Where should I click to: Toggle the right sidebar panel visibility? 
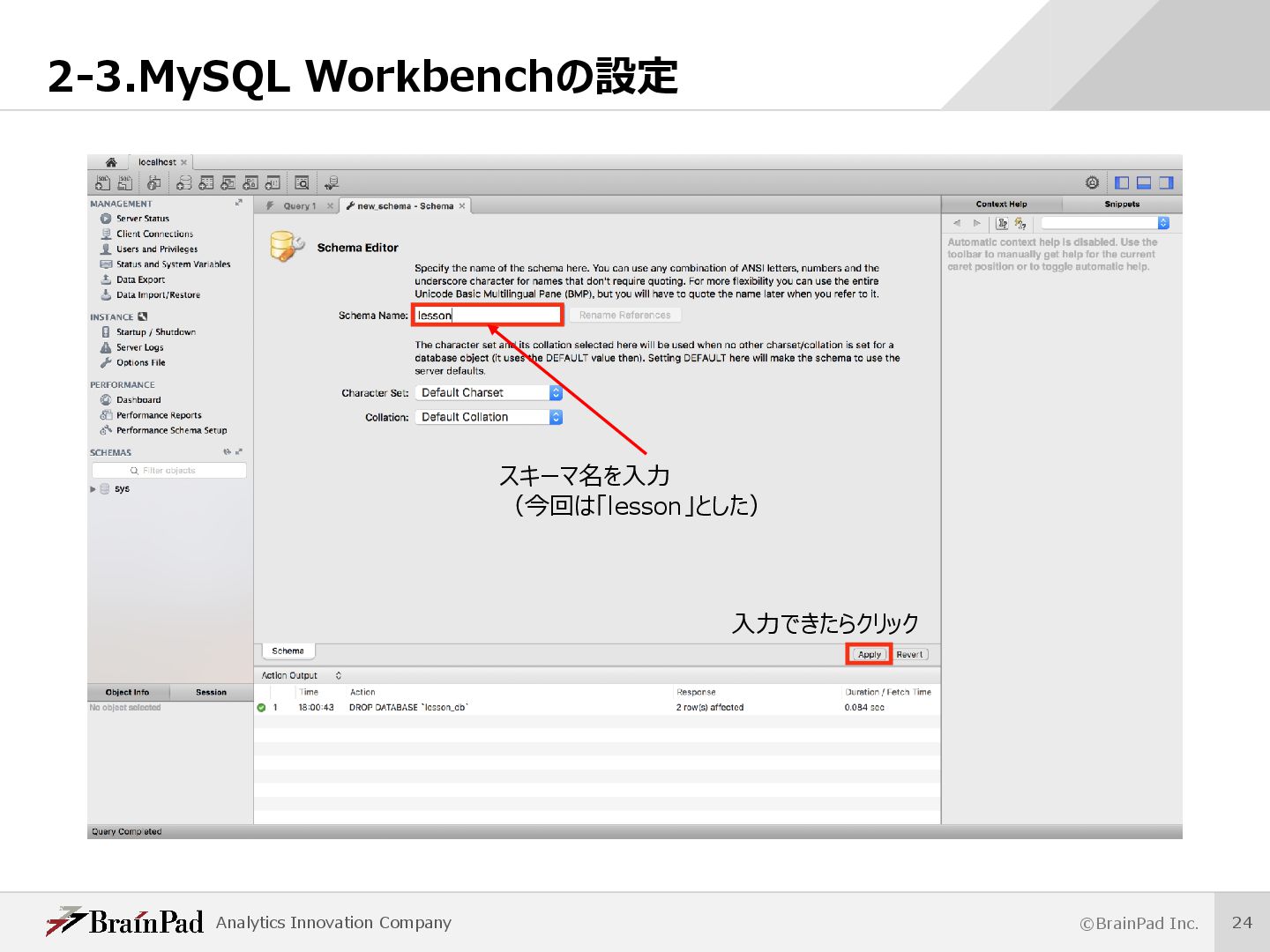tap(1166, 182)
